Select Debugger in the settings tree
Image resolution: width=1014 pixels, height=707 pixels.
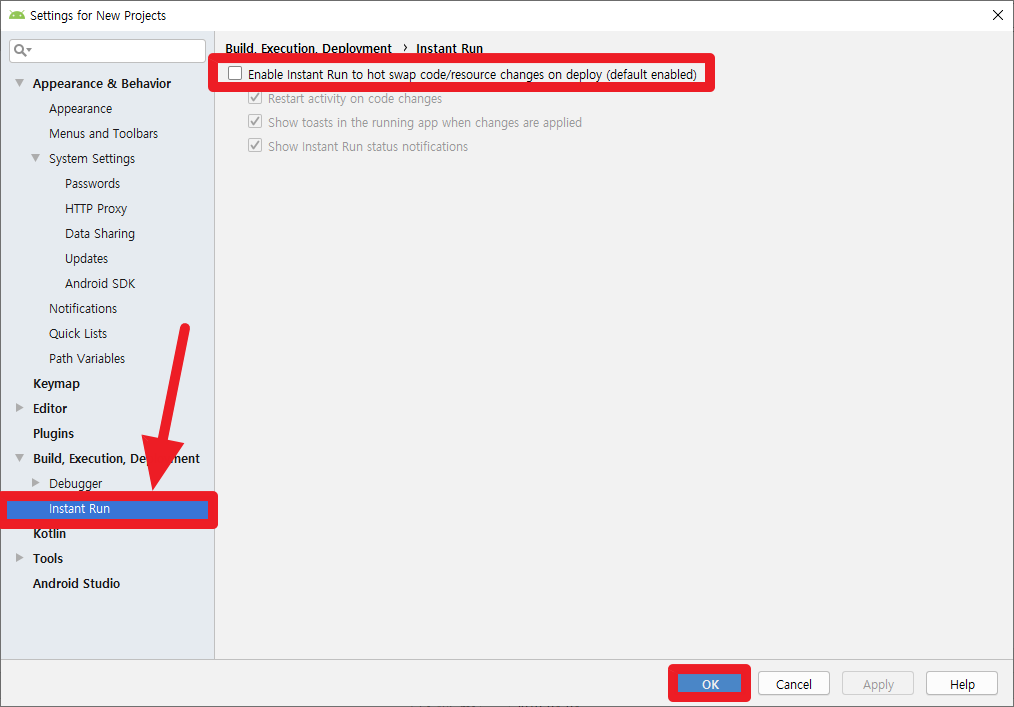point(75,483)
